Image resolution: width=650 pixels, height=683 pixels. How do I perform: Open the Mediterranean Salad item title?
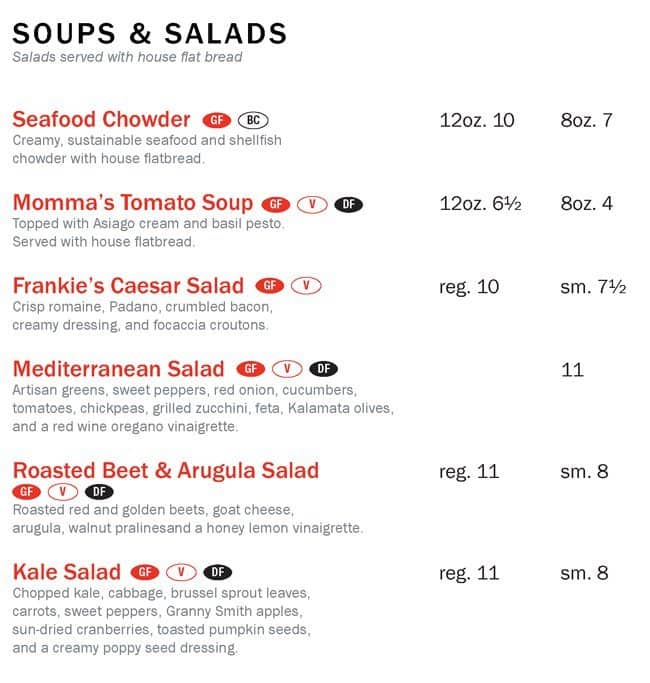pyautogui.click(x=118, y=369)
